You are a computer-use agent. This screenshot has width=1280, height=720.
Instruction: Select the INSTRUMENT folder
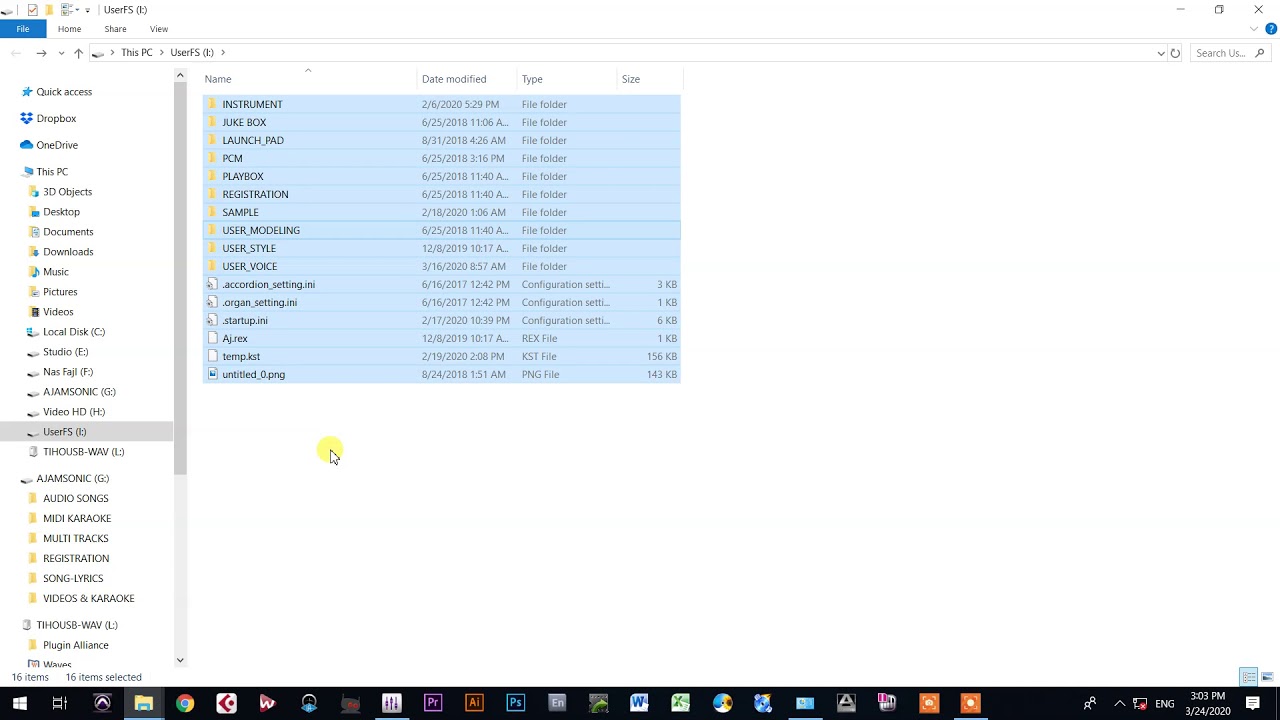(x=441, y=104)
